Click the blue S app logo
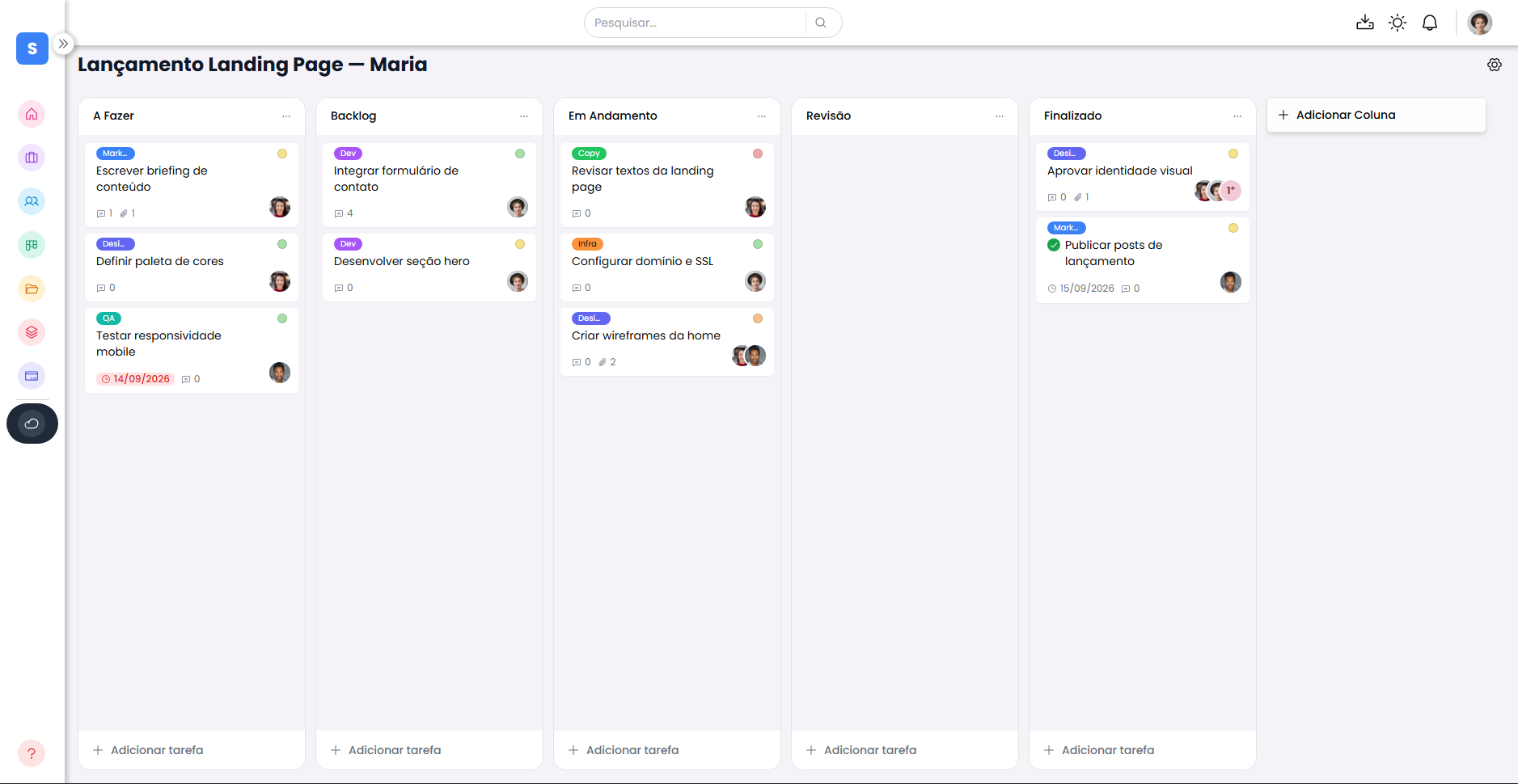The width and height of the screenshot is (1518, 784). pyautogui.click(x=32, y=48)
